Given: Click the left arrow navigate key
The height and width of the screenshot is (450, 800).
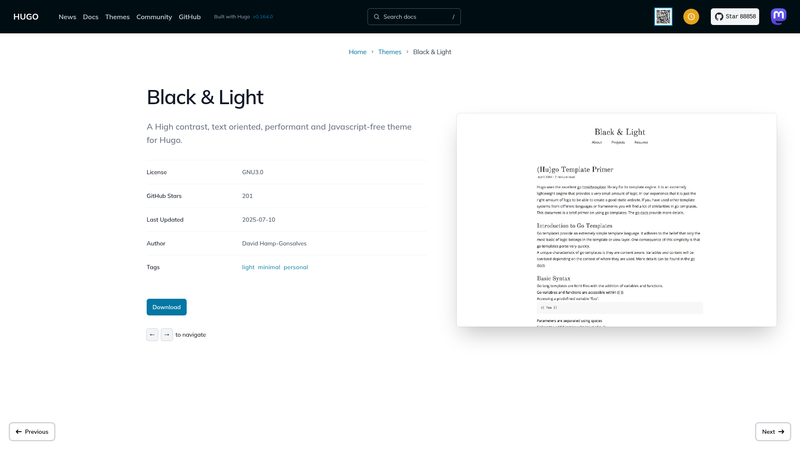Looking at the screenshot, I should (152, 335).
